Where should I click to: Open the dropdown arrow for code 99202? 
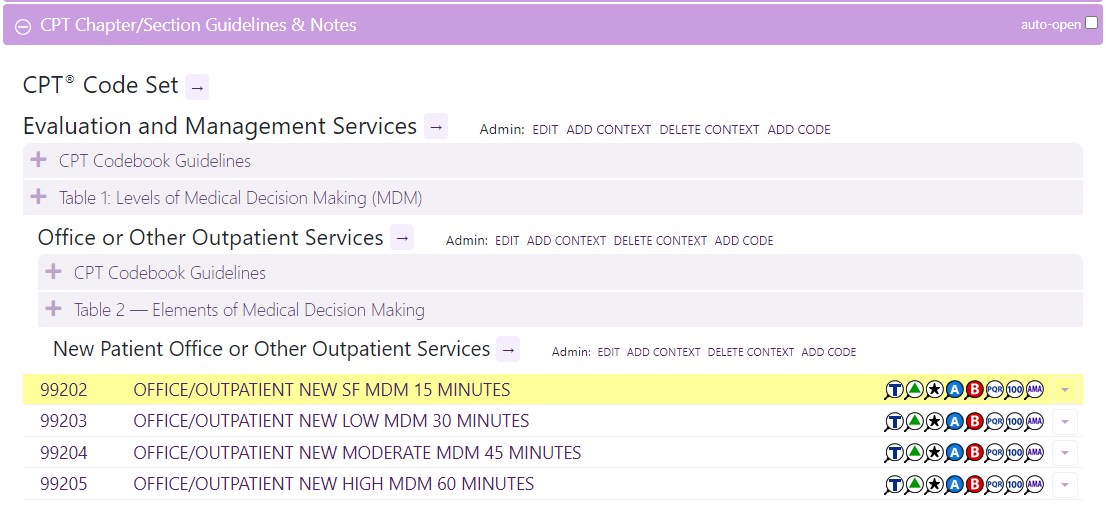pyautogui.click(x=1064, y=390)
